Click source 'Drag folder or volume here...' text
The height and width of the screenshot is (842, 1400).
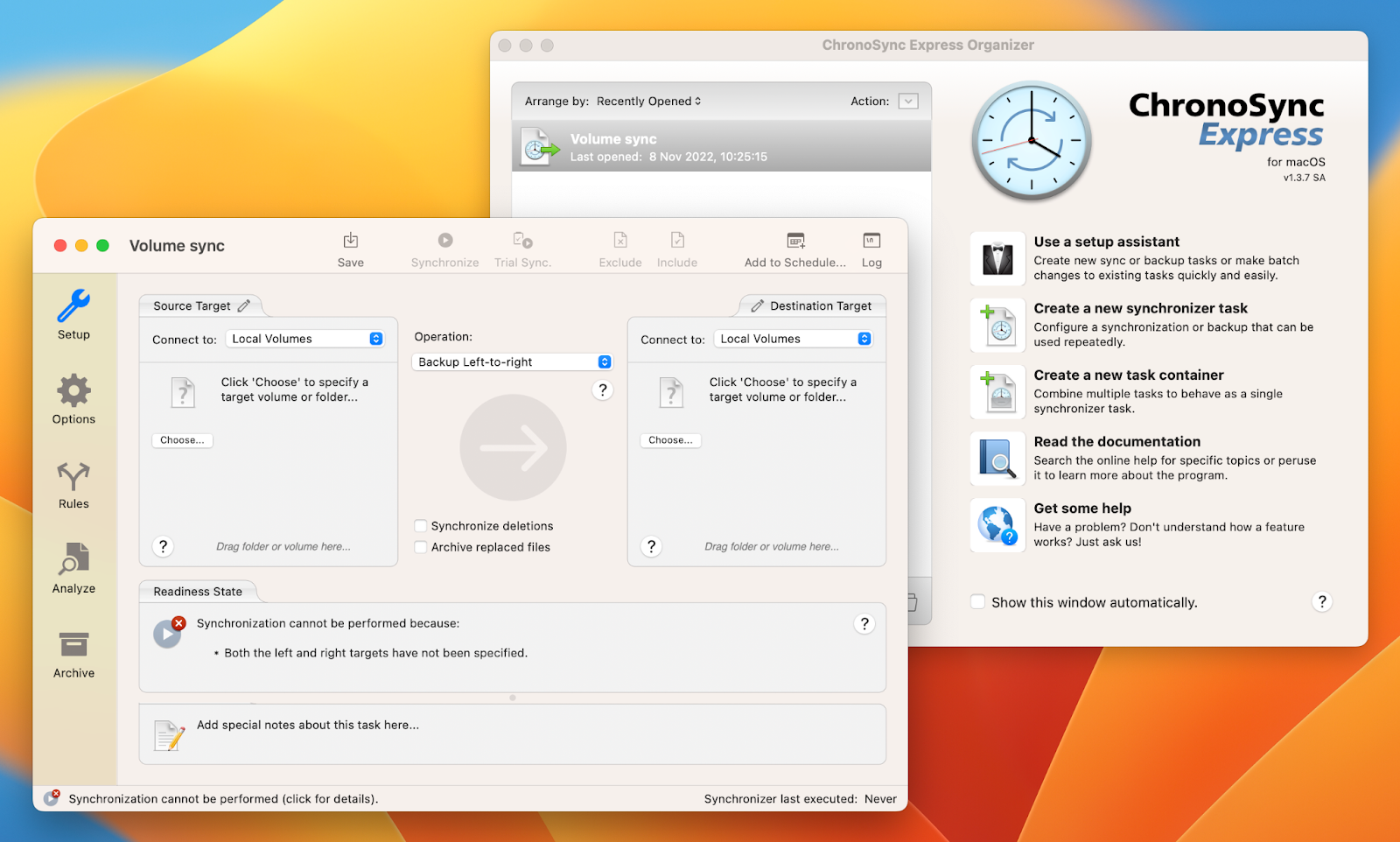(x=283, y=546)
